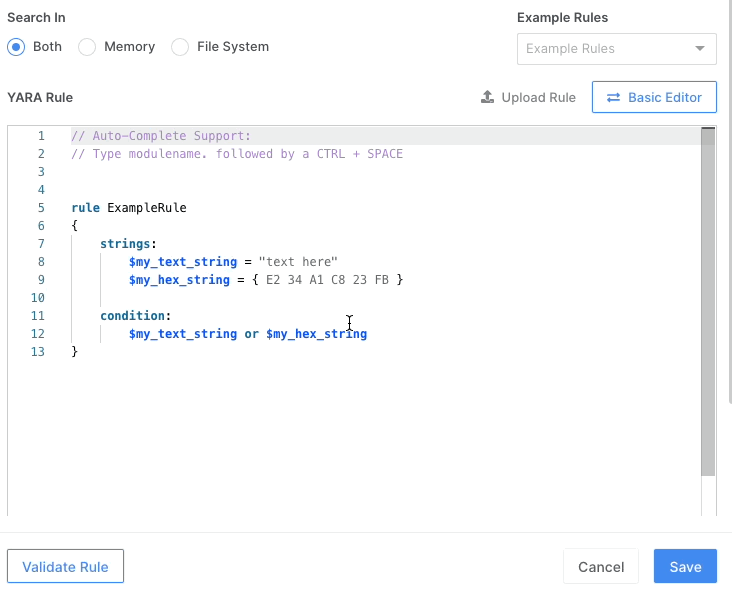Click the strings keyword in editor
732x596 pixels.
tap(127, 244)
